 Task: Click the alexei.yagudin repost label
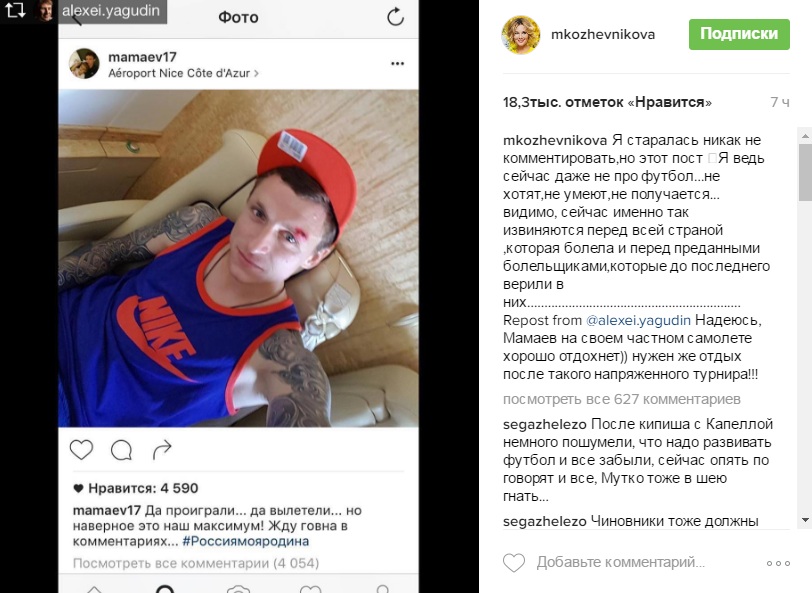coord(111,10)
